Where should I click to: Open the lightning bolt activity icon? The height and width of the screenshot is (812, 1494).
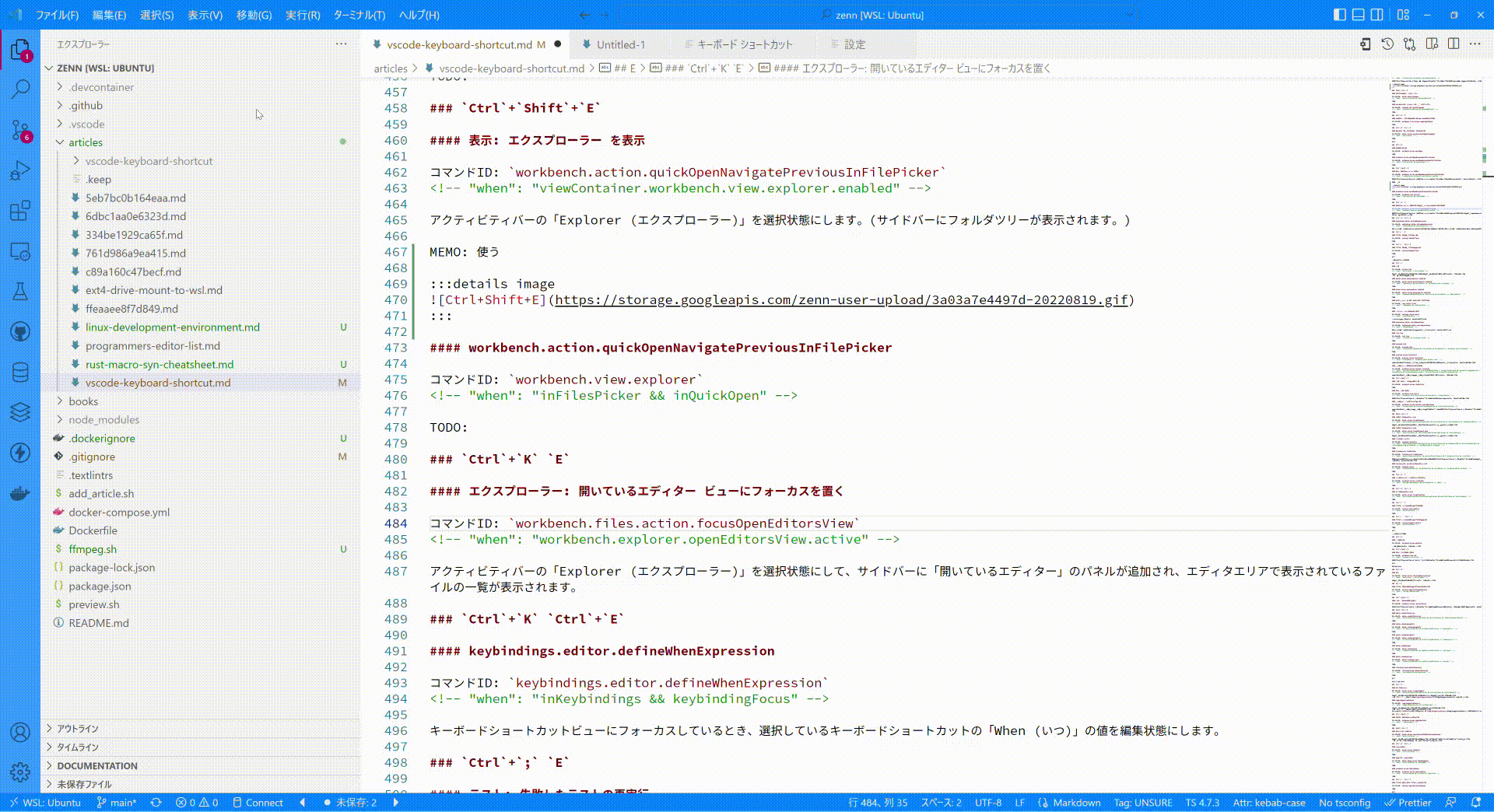pyautogui.click(x=20, y=453)
